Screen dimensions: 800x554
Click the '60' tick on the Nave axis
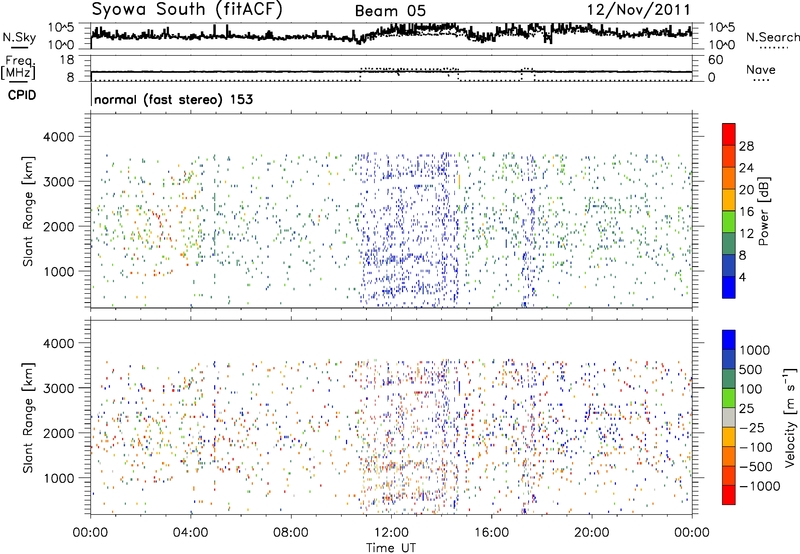(x=715, y=60)
